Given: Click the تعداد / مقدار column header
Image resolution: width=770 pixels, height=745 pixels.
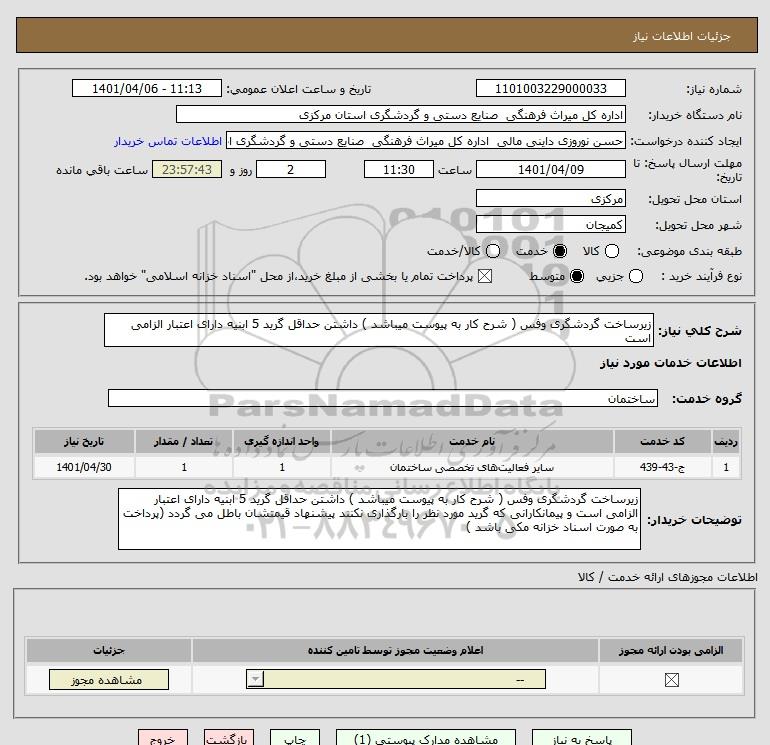Looking at the screenshot, I should point(184,441).
